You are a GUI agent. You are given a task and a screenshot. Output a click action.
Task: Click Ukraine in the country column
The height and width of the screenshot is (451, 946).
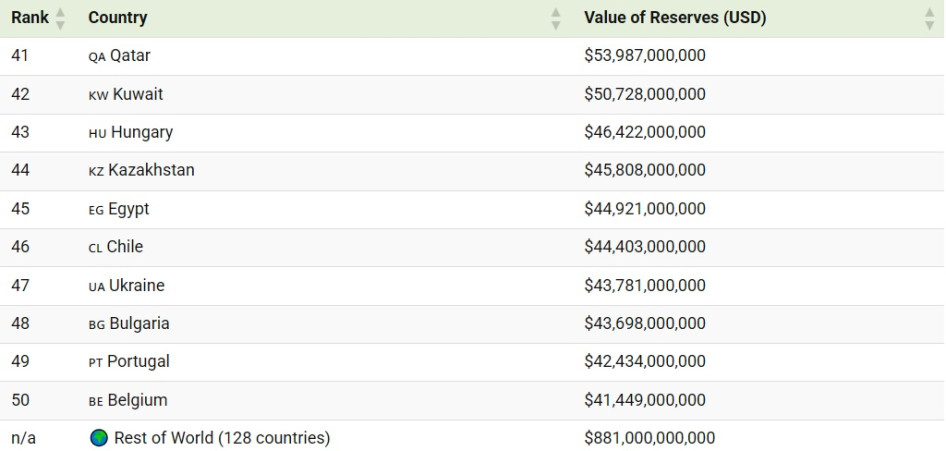(137, 286)
